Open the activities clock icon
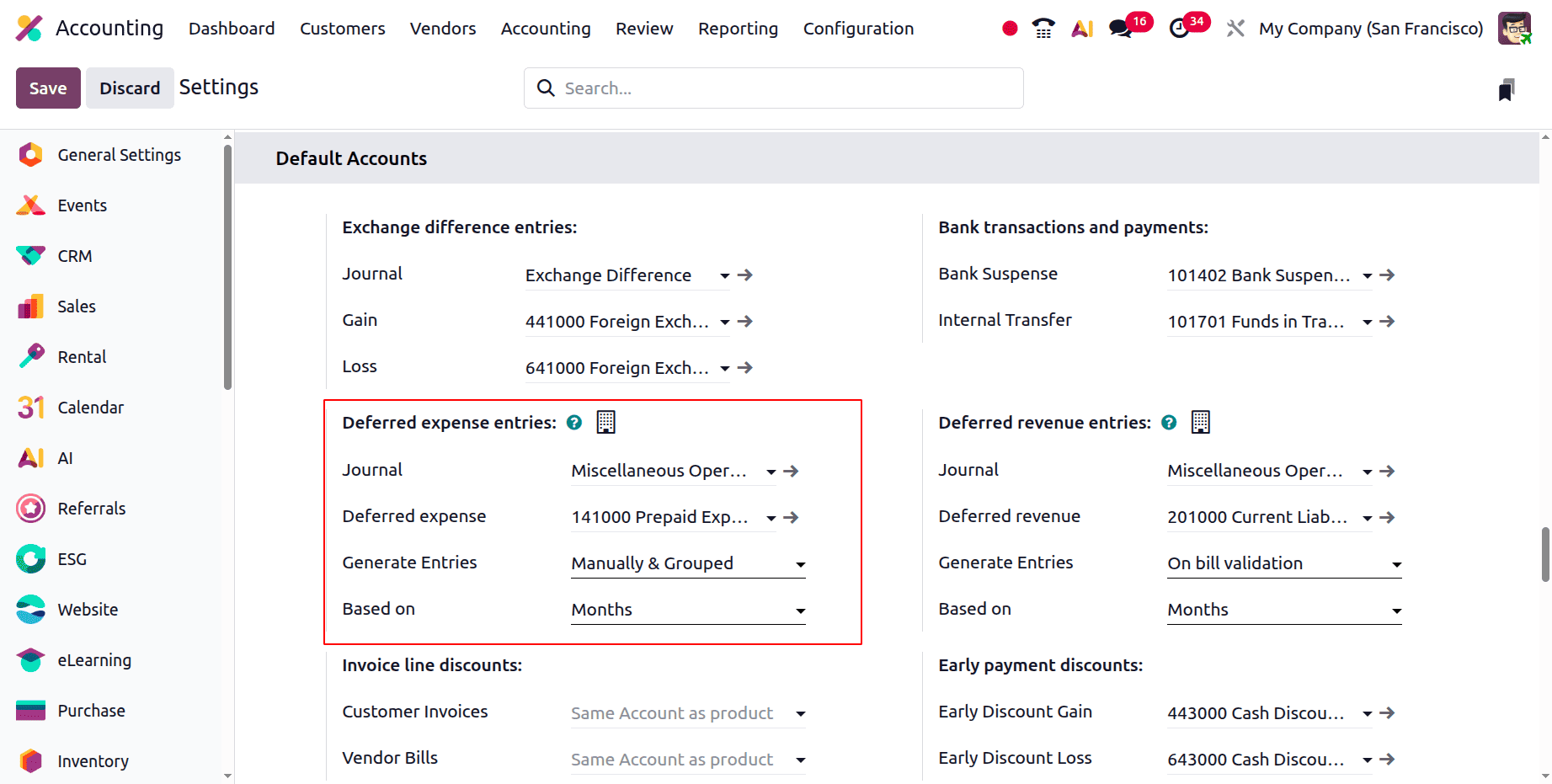 tap(1180, 29)
